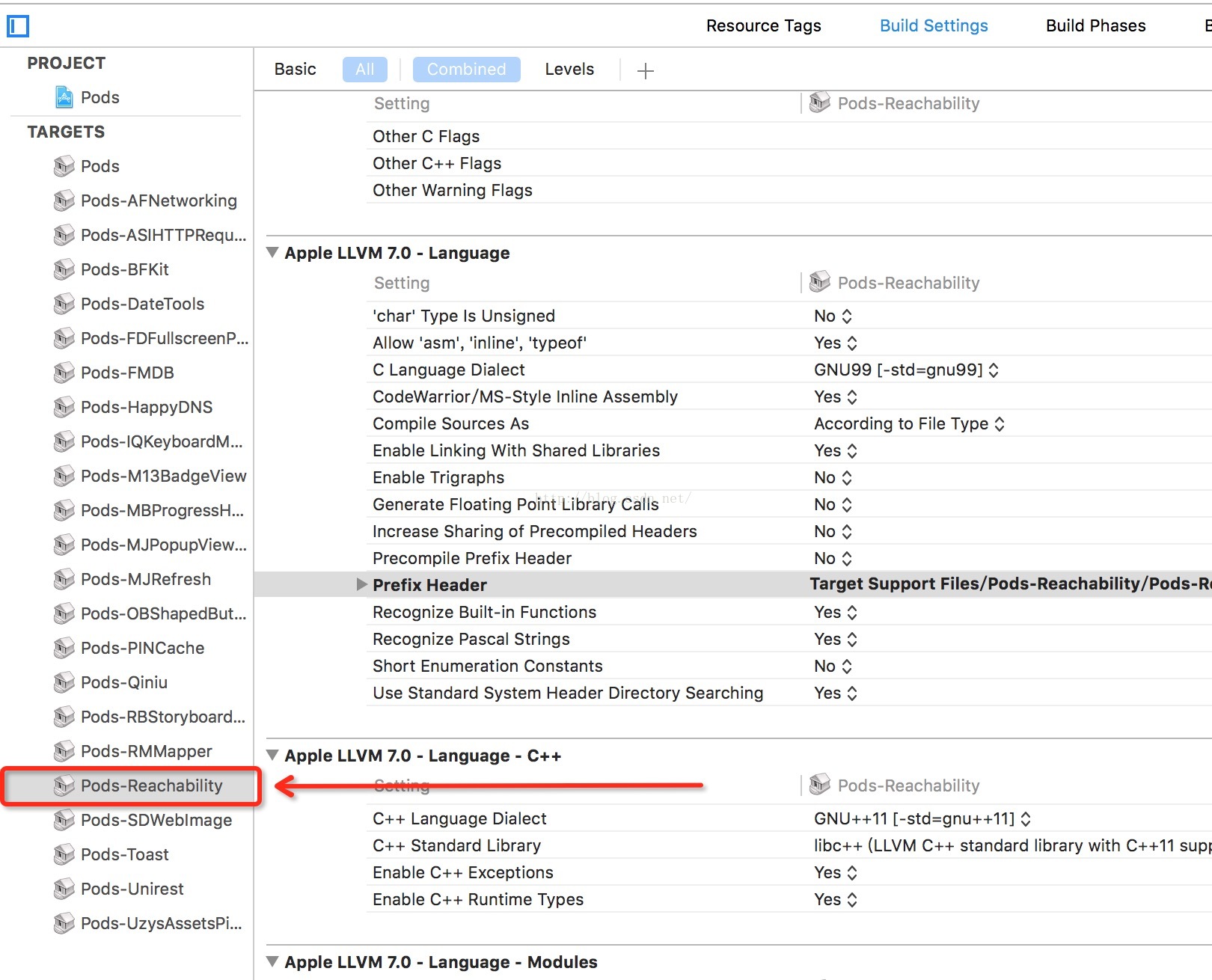This screenshot has height=980, width=1212.
Task: Click the Pods-PINCache target icon
Action: click(x=64, y=648)
